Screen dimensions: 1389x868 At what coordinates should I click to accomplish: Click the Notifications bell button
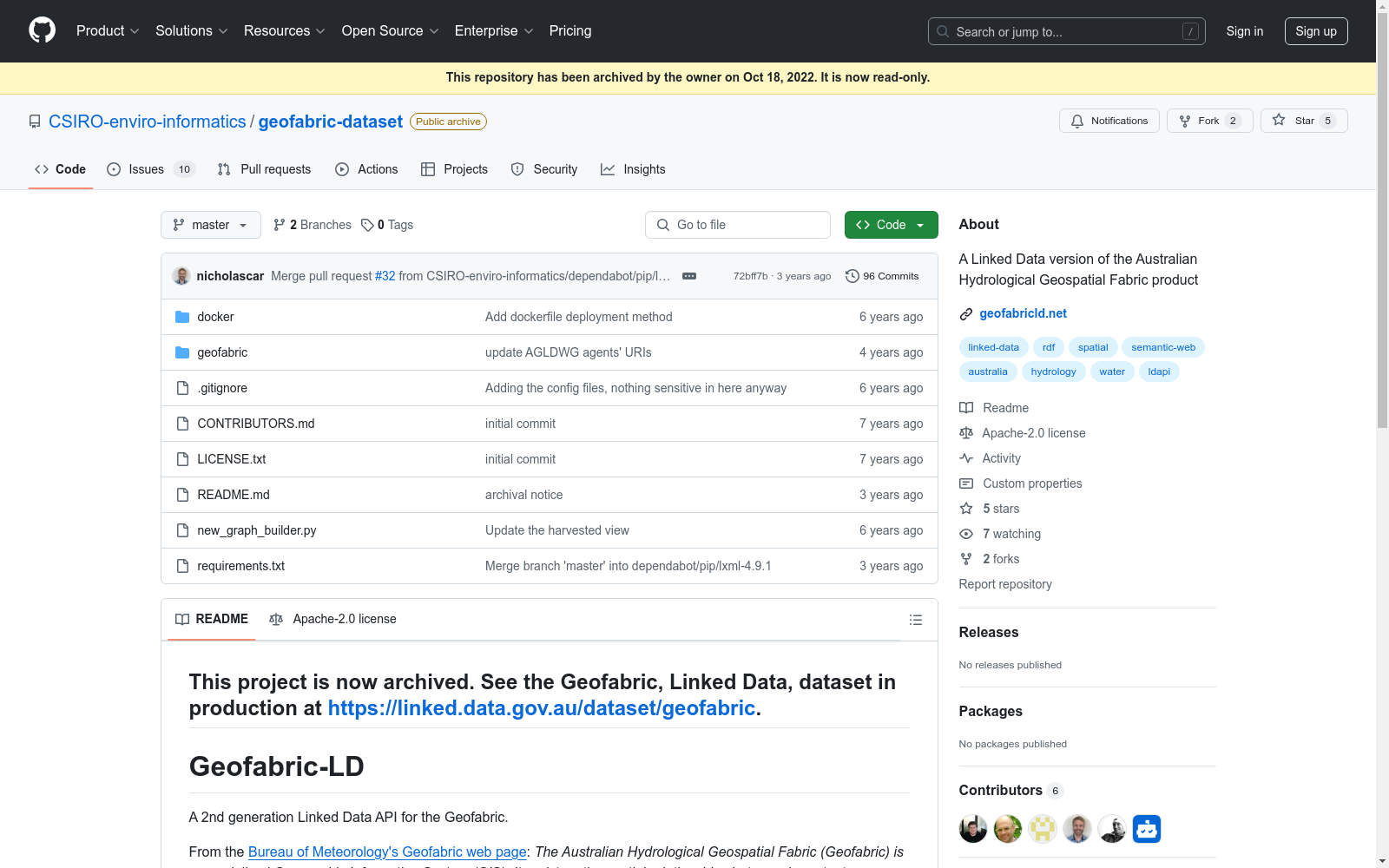click(1109, 121)
